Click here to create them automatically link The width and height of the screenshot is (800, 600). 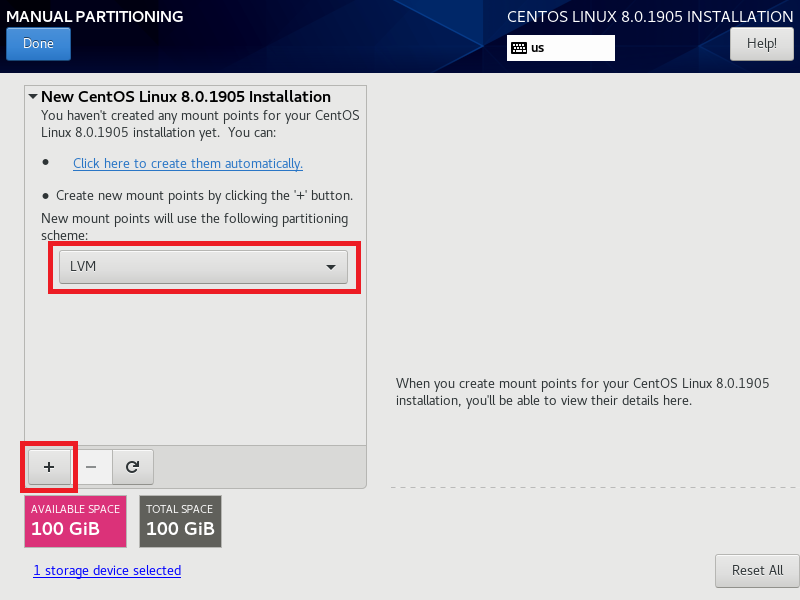188,163
